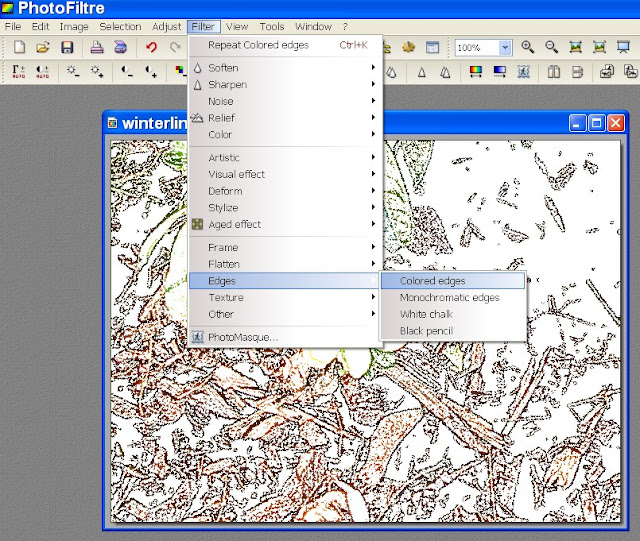The image size is (640, 541).
Task: Open the Selection menu
Action: pos(120,27)
